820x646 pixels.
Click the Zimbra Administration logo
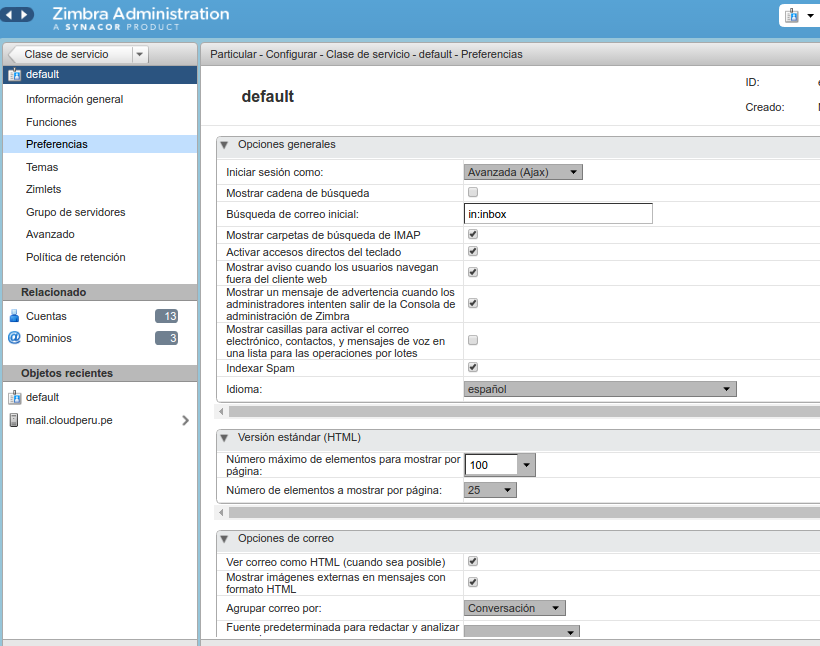point(141,18)
